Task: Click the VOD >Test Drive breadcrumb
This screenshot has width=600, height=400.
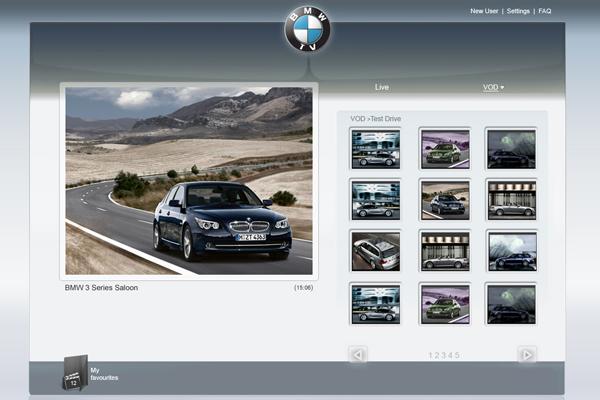Action: pos(375,119)
